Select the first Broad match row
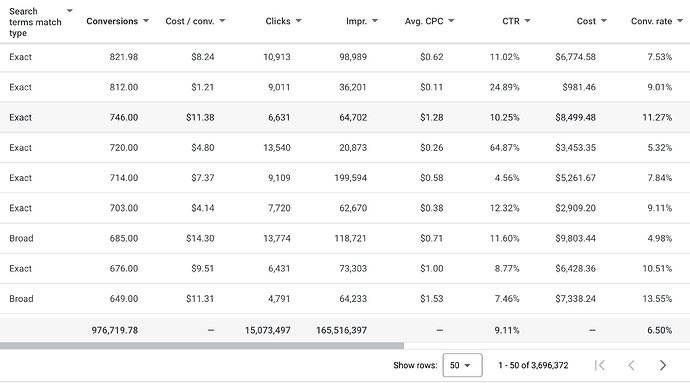Viewport: 690px width, 383px height. click(x=345, y=238)
